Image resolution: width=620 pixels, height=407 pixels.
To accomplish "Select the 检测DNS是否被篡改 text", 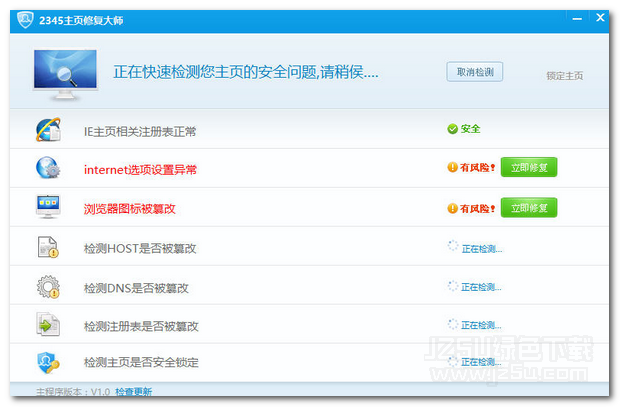I will coord(136,288).
